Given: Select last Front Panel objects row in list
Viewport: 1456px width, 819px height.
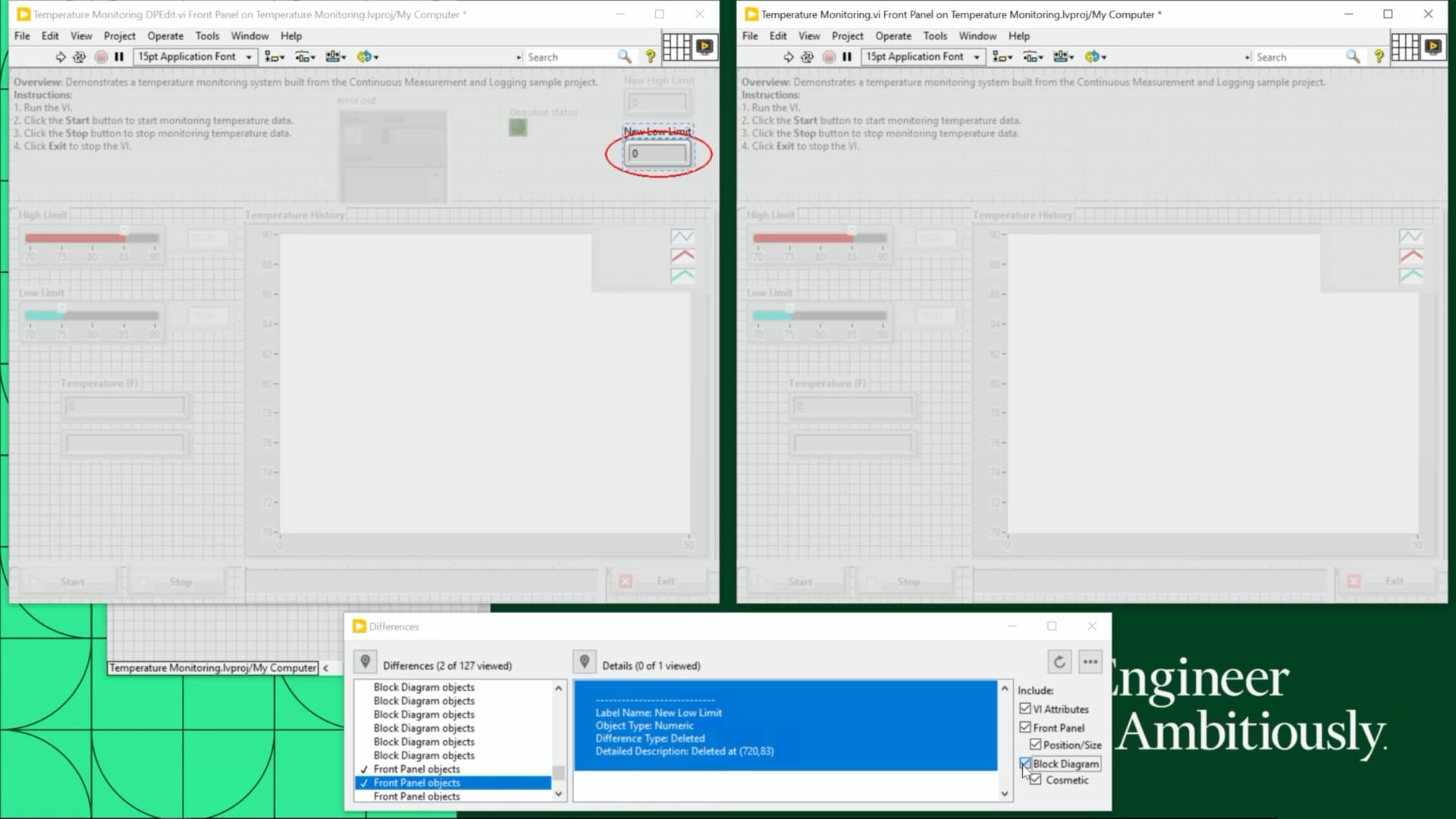Looking at the screenshot, I should click(x=453, y=796).
